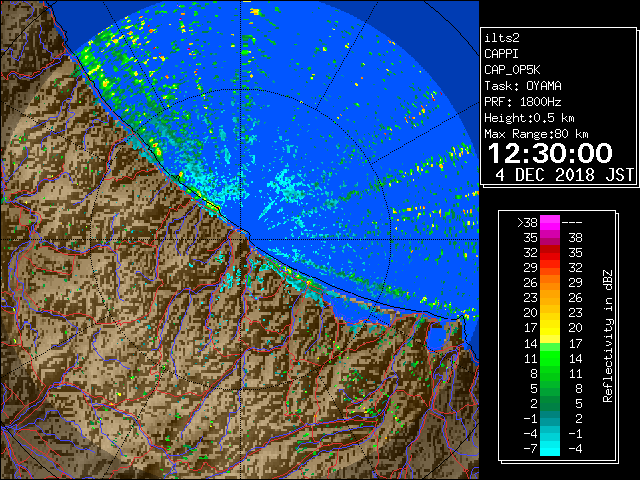Click the 12:30:00 timestamp
The image size is (640, 480).
point(550,153)
